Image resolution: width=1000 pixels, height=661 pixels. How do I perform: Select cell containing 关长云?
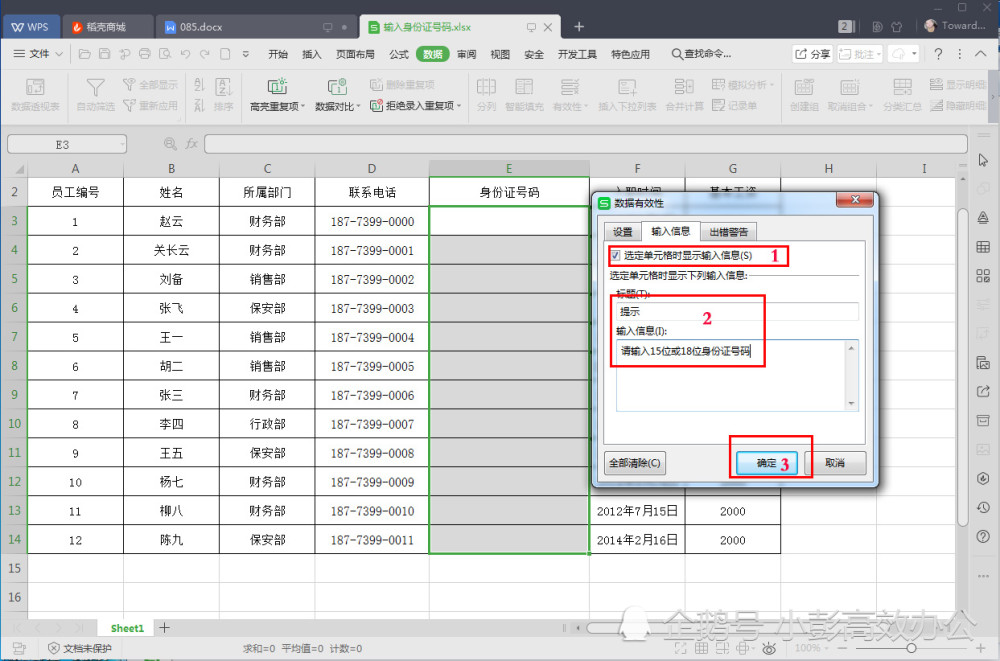point(171,250)
